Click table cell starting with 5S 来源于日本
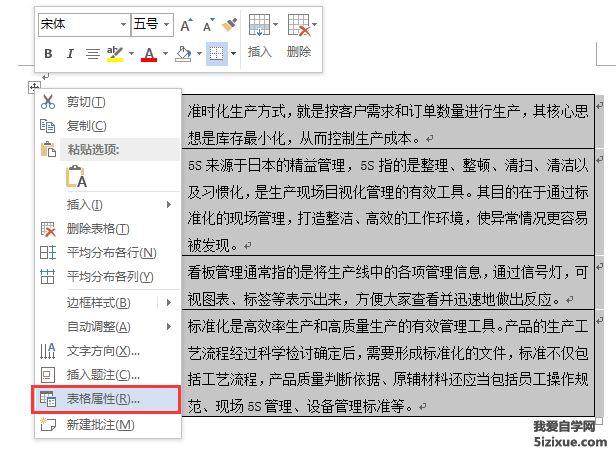The width and height of the screenshot is (616, 454). pos(388,202)
